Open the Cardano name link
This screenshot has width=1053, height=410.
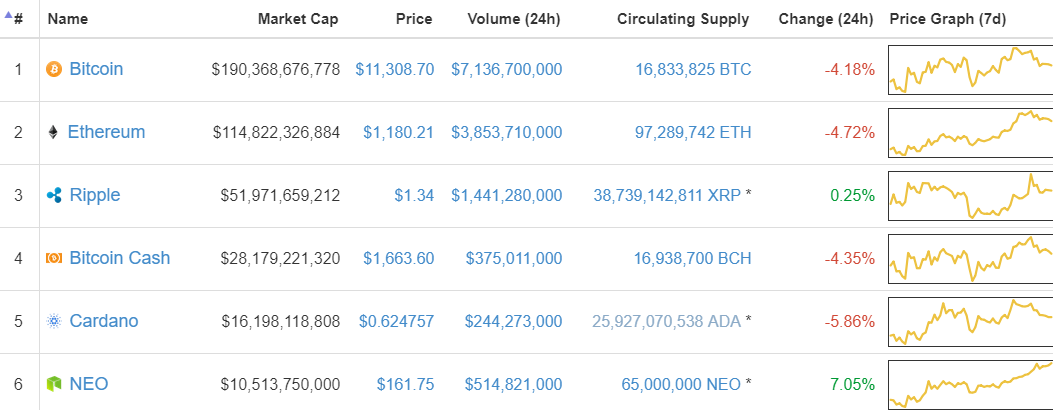(104, 321)
